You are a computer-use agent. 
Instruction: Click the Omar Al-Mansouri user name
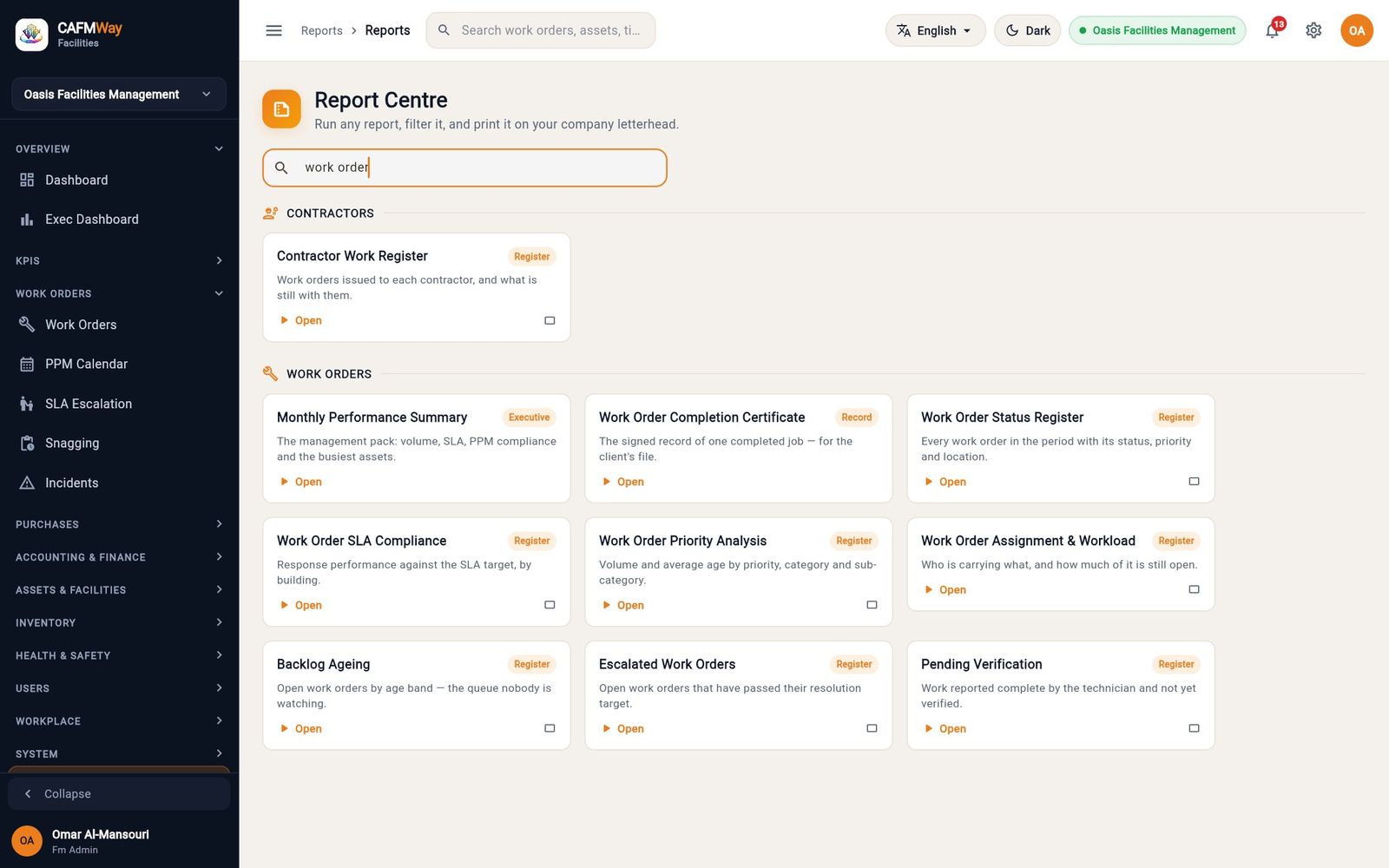[x=101, y=834]
